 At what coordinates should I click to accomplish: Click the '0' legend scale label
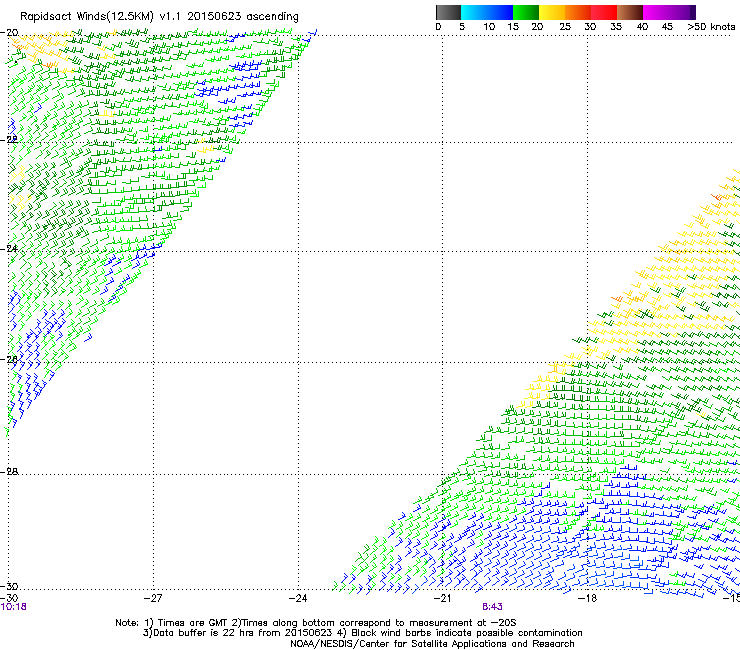(438, 26)
